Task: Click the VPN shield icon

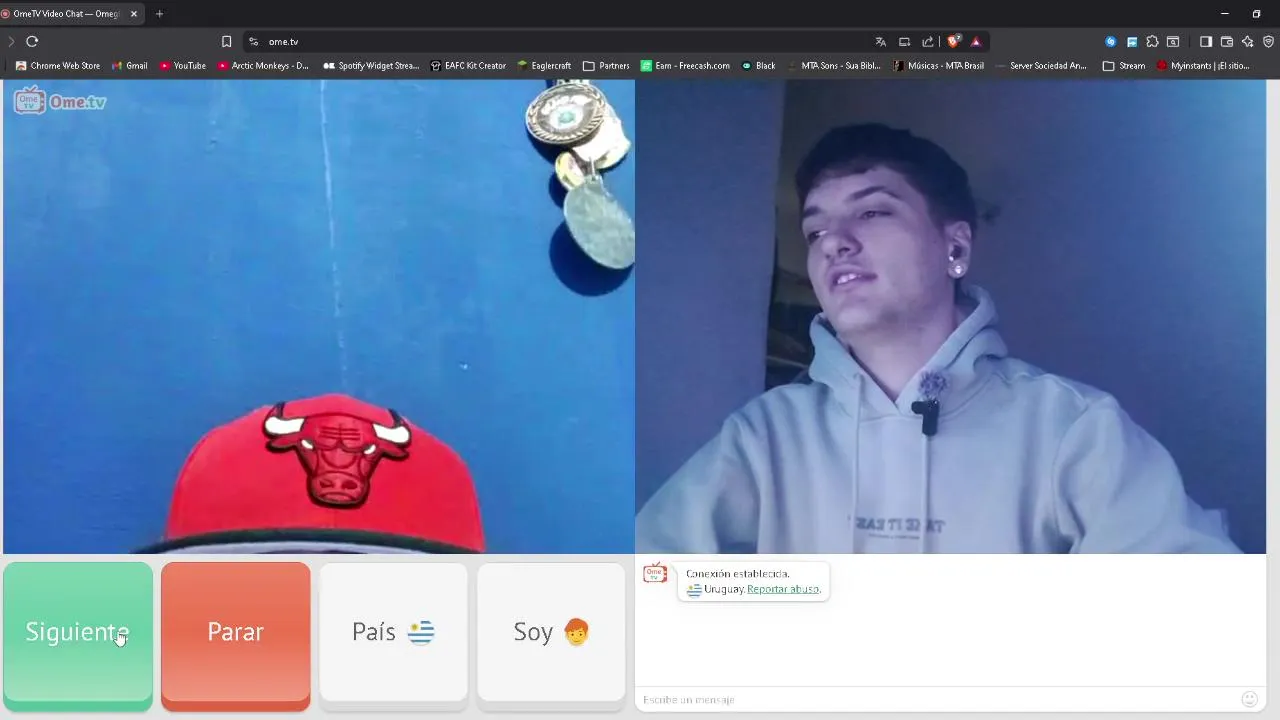Action: (x=1268, y=41)
